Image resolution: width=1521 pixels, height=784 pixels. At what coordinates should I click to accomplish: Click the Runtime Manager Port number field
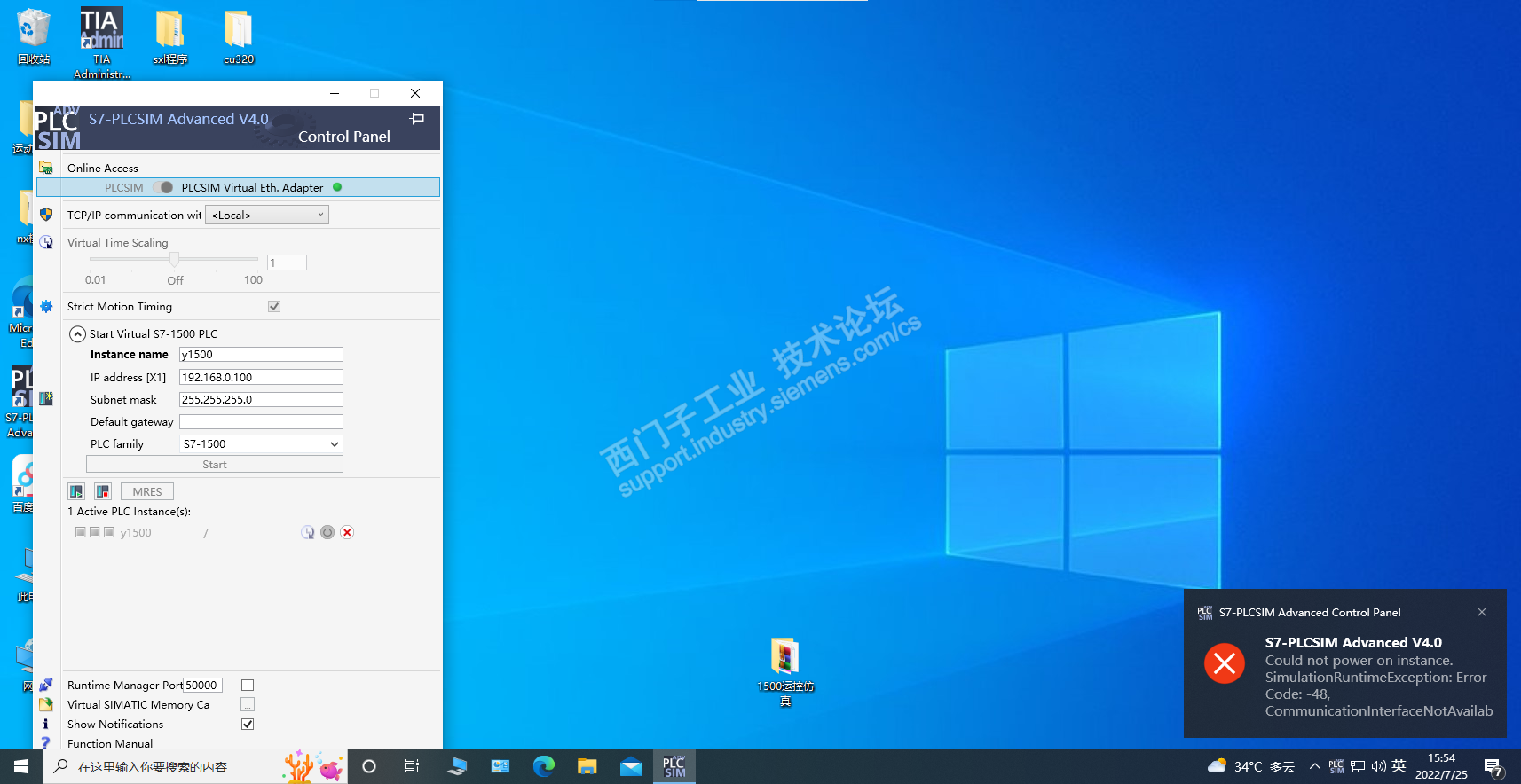[202, 685]
